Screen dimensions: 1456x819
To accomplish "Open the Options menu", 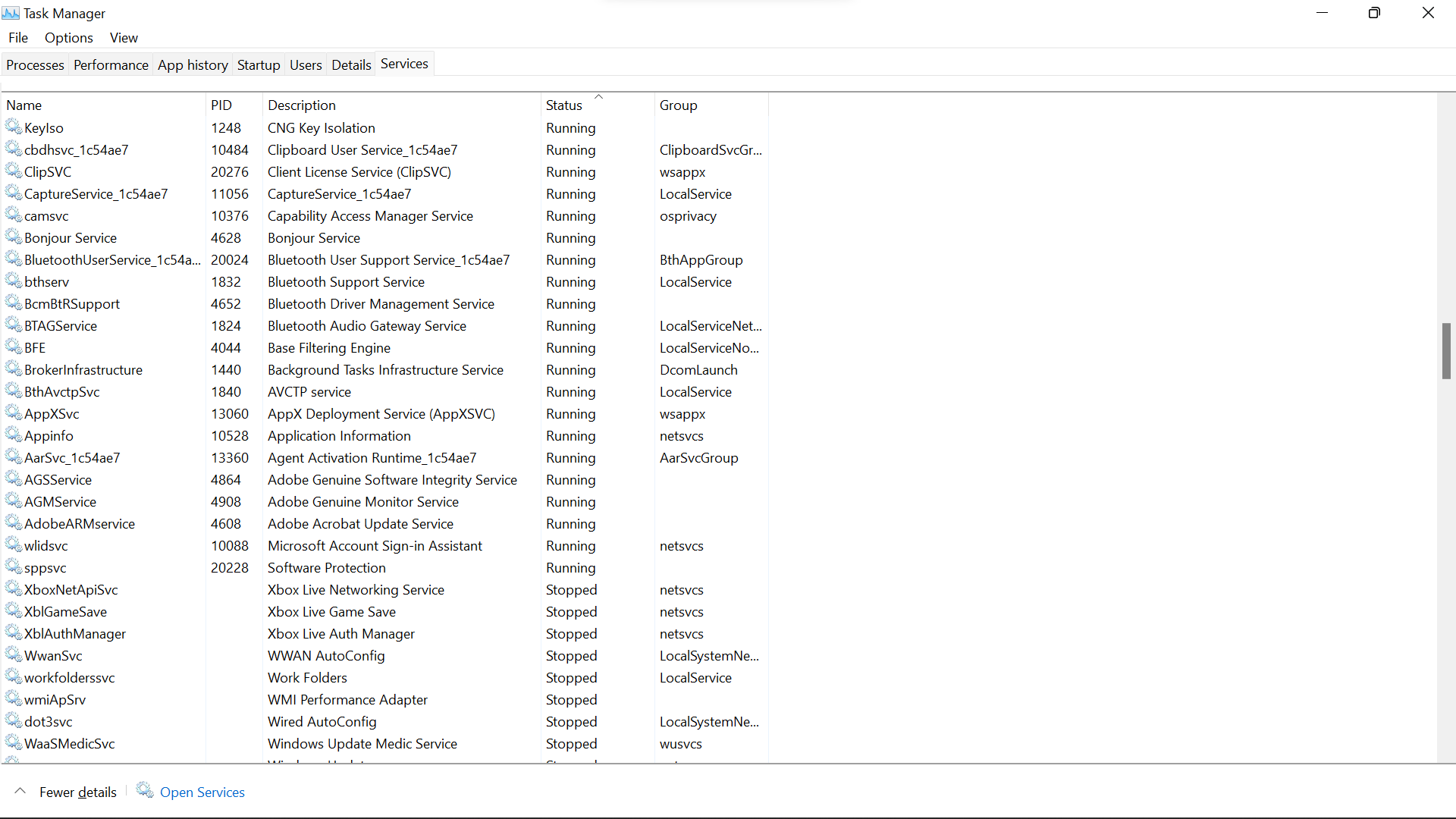I will 69,38.
